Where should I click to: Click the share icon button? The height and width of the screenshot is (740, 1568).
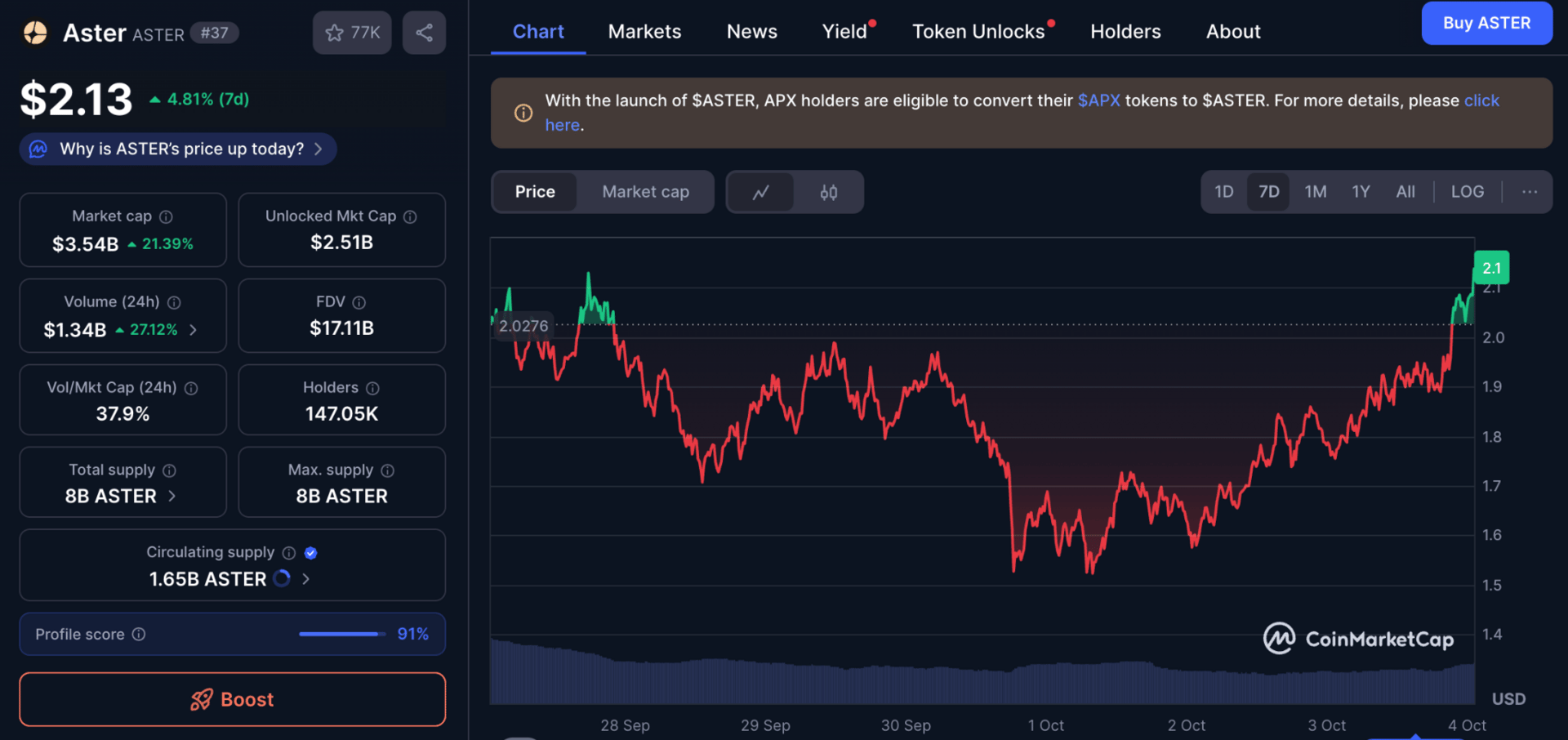[x=424, y=33]
